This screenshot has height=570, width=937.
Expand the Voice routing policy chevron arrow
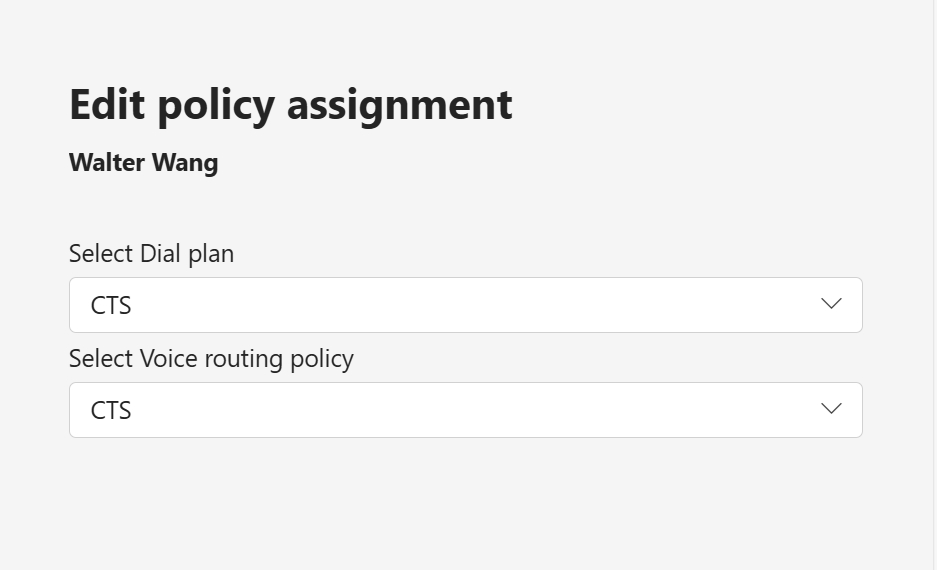pos(831,409)
